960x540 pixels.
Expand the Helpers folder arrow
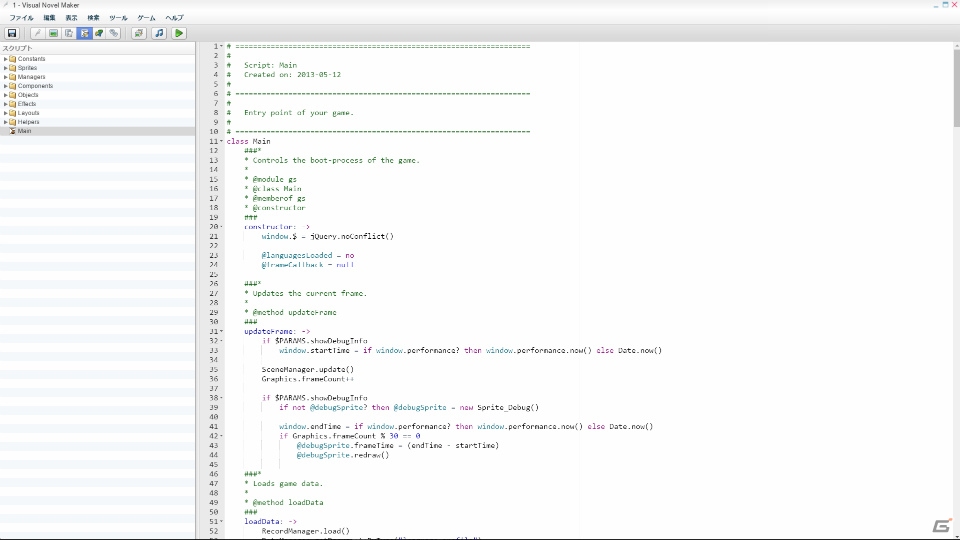coord(6,122)
